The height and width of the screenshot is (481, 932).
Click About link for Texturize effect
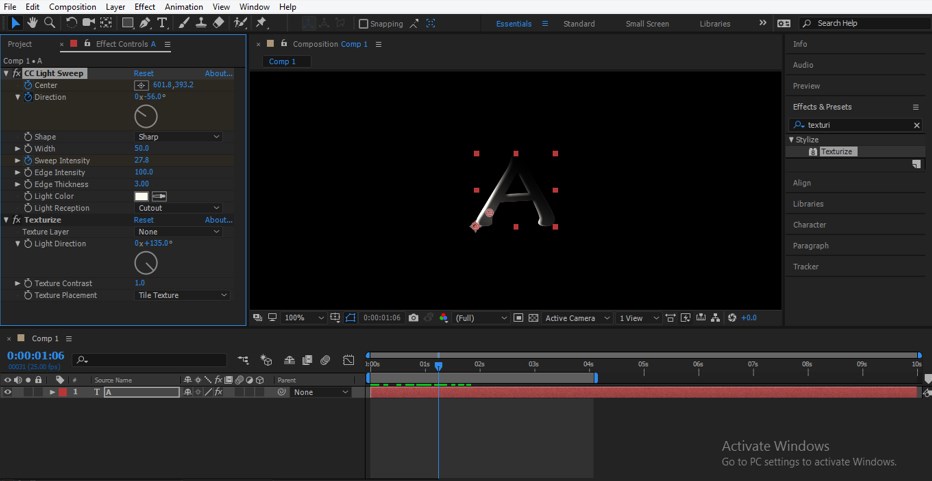pyautogui.click(x=218, y=220)
